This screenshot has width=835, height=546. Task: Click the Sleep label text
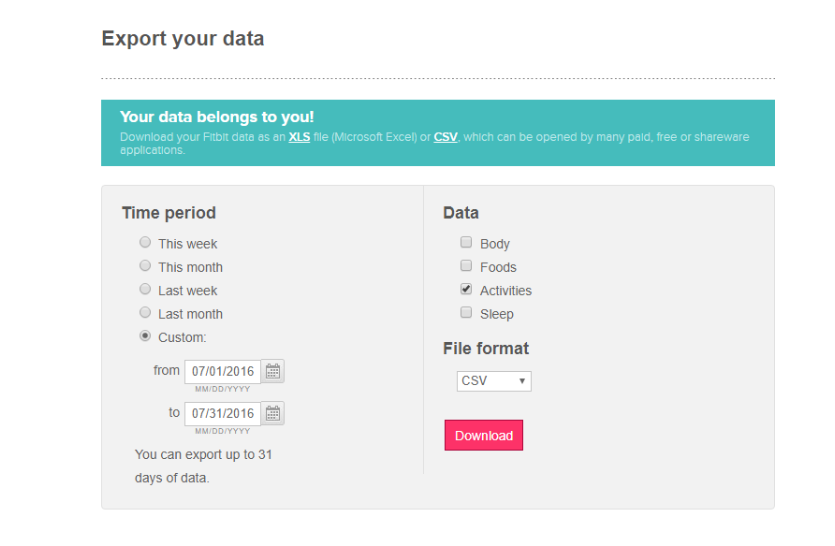coord(497,314)
